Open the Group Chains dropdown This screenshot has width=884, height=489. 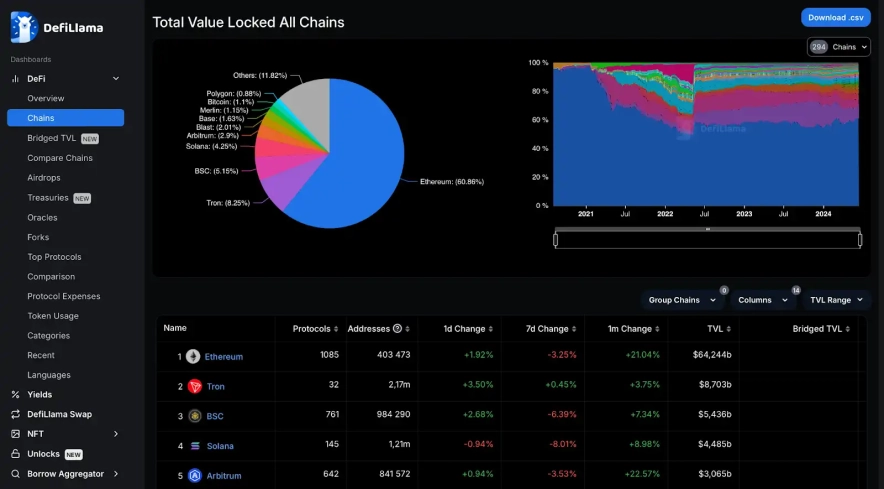pos(682,300)
